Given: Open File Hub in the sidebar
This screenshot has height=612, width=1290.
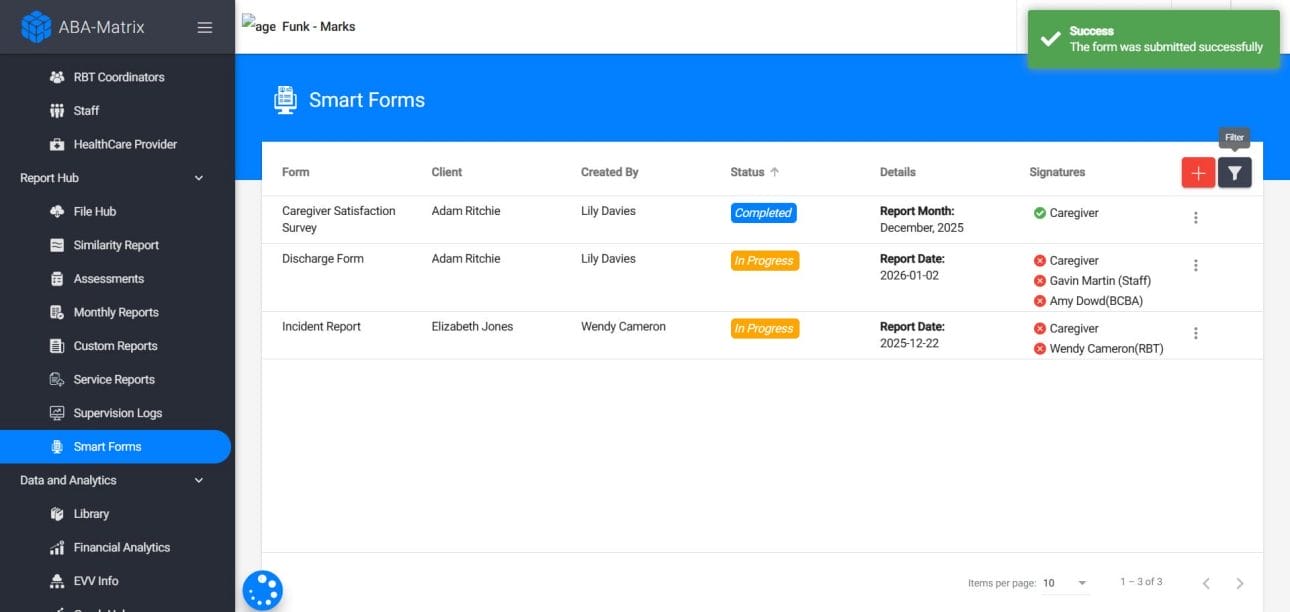Looking at the screenshot, I should click(x=95, y=211).
